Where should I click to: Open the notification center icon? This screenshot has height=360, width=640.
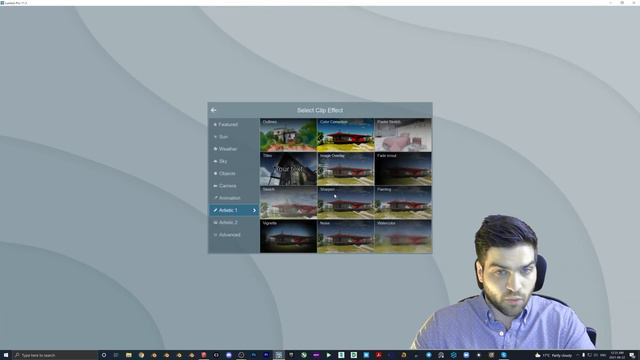point(632,356)
